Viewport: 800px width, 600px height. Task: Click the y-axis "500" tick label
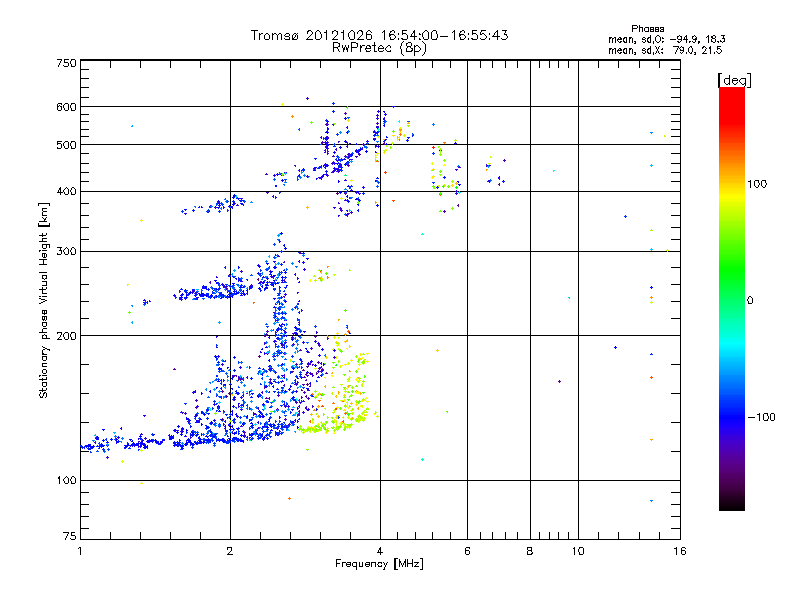(66, 145)
